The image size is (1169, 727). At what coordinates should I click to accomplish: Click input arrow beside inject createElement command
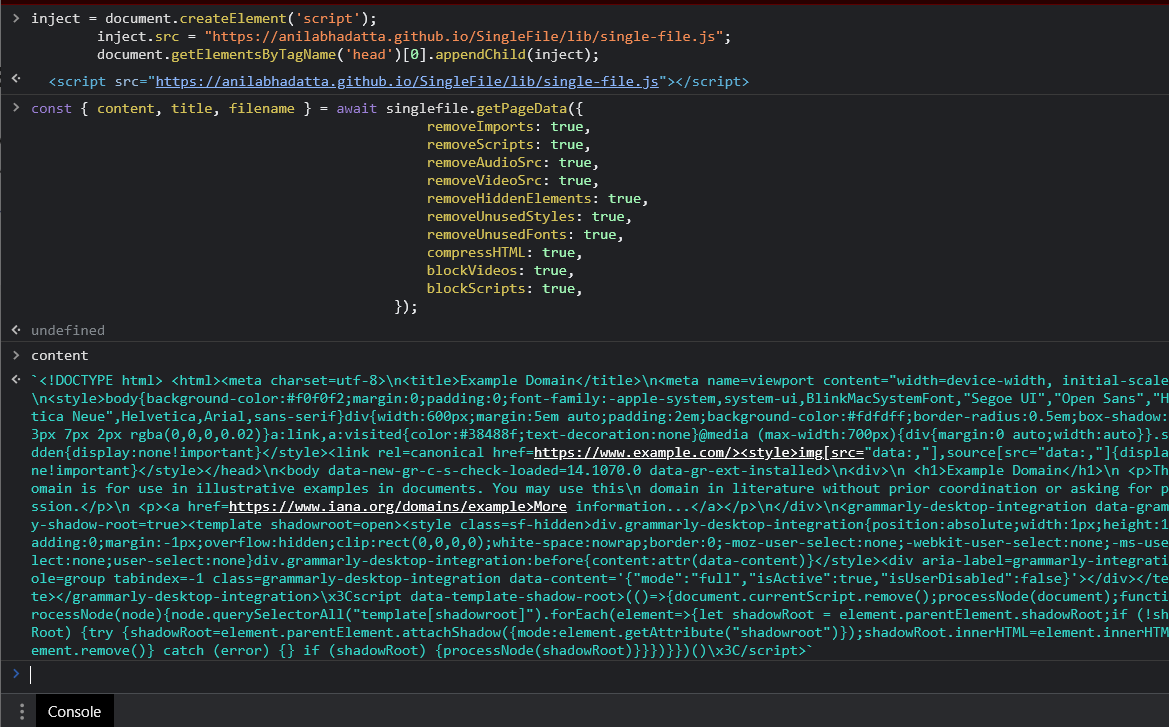pyautogui.click(x=16, y=18)
